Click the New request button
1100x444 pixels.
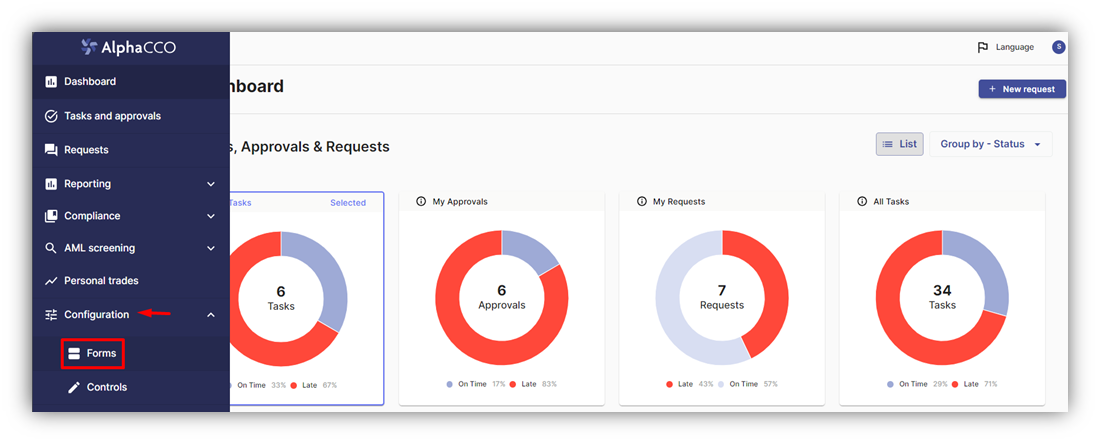click(1022, 89)
